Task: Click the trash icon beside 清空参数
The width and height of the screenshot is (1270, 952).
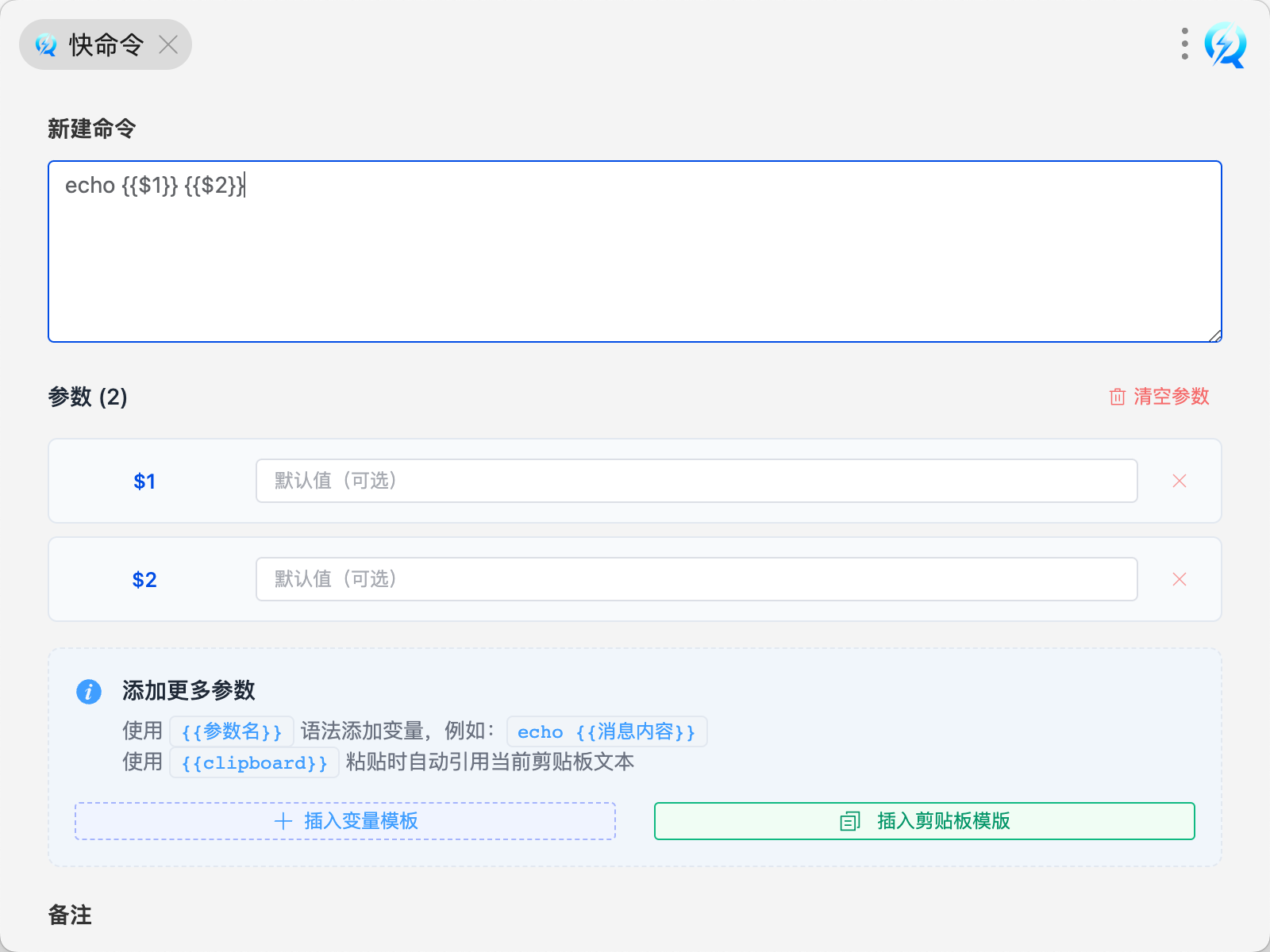Action: pyautogui.click(x=1117, y=397)
